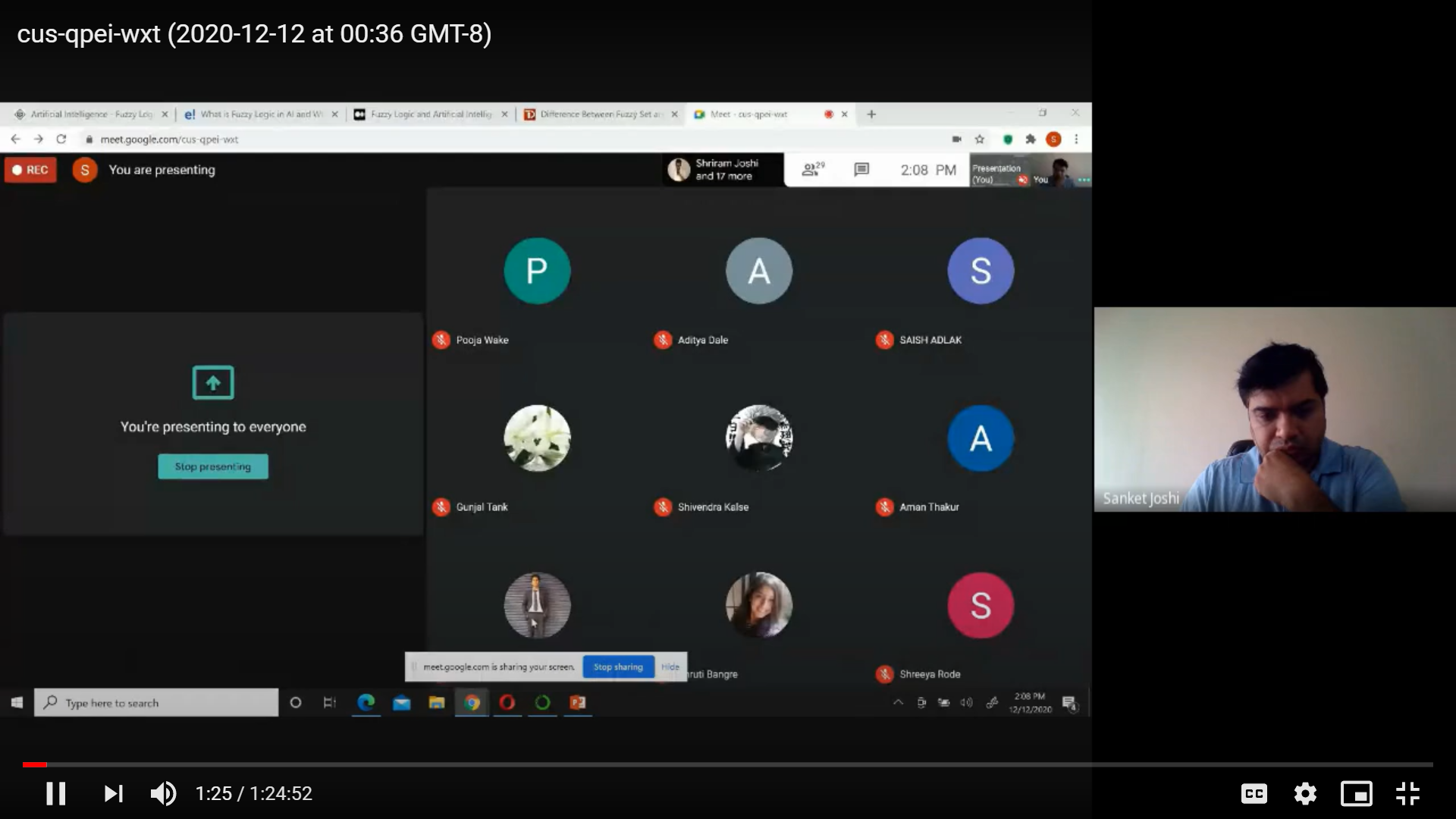Image resolution: width=1456 pixels, height=819 pixels.
Task: Click muted mic icon next to Pooja Wake
Action: [x=441, y=340]
